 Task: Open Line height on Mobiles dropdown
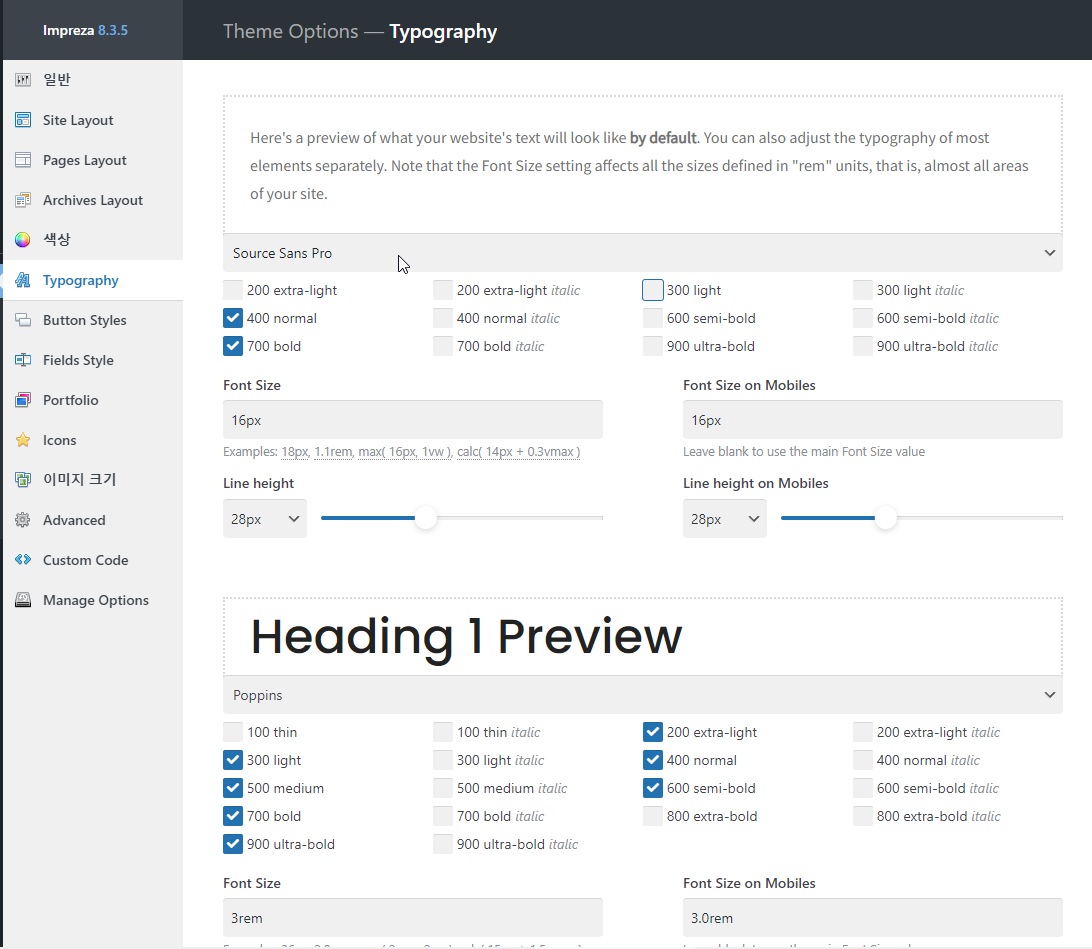tap(724, 519)
